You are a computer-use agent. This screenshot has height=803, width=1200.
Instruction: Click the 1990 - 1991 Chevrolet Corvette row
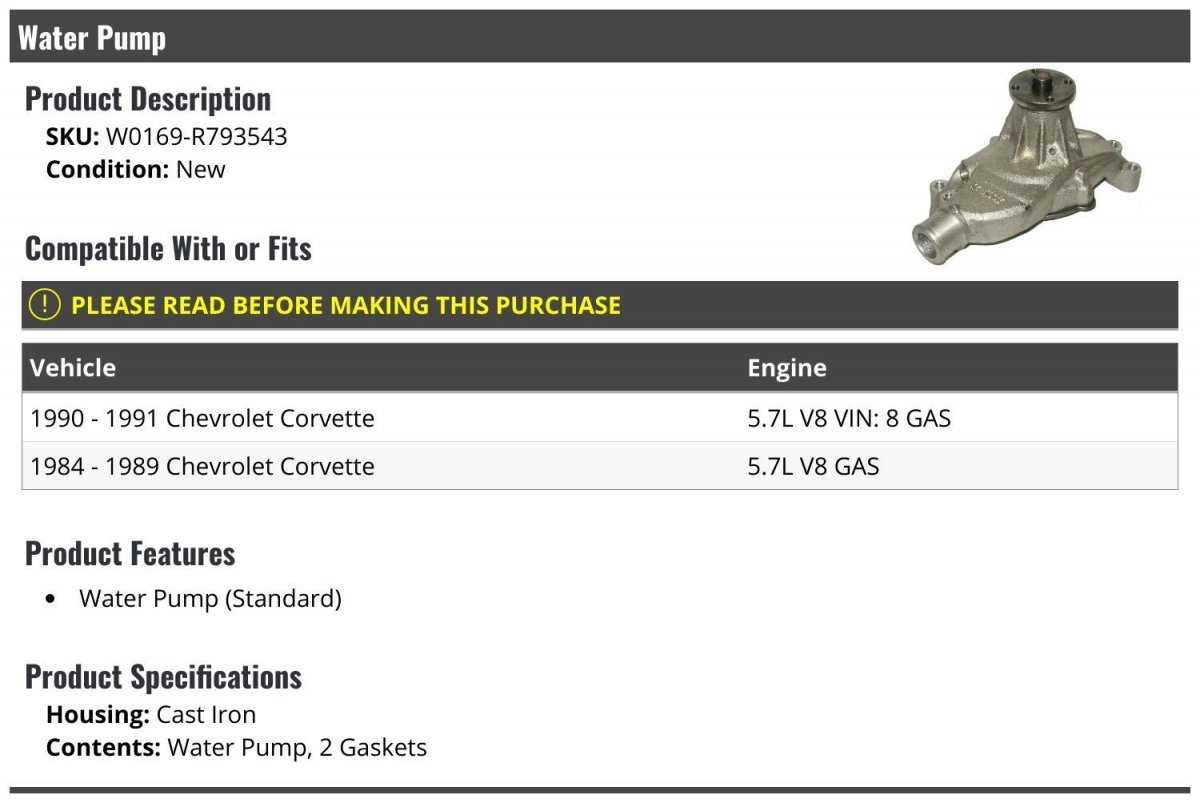203,418
